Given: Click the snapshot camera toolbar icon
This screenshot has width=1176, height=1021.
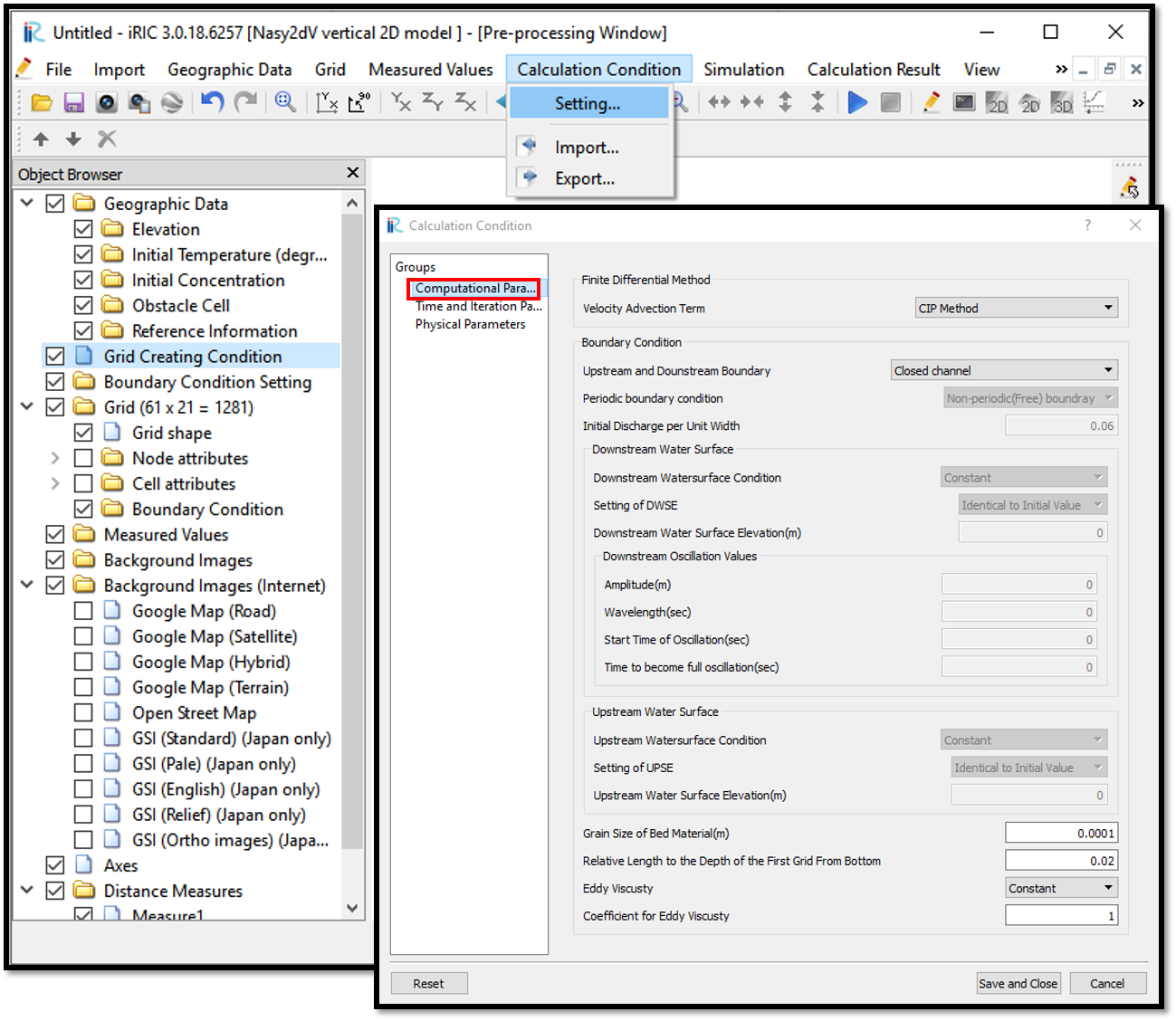Looking at the screenshot, I should [107, 103].
